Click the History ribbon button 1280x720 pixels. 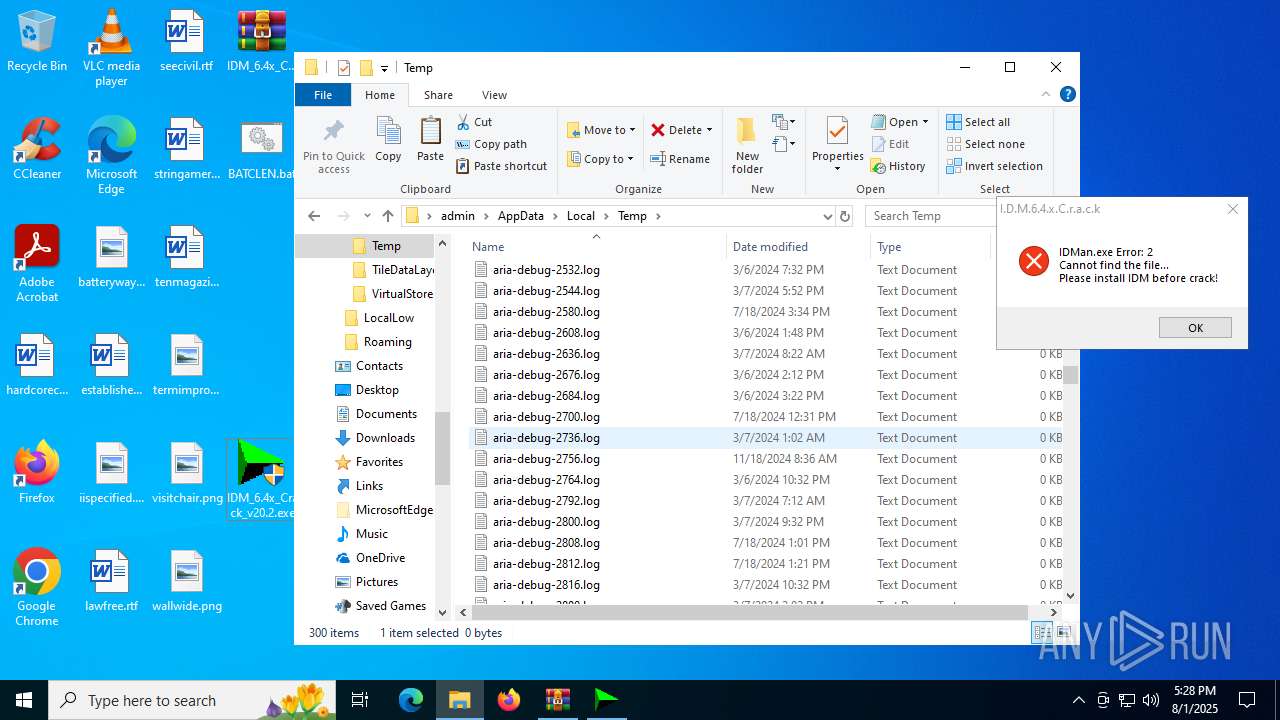(x=898, y=166)
